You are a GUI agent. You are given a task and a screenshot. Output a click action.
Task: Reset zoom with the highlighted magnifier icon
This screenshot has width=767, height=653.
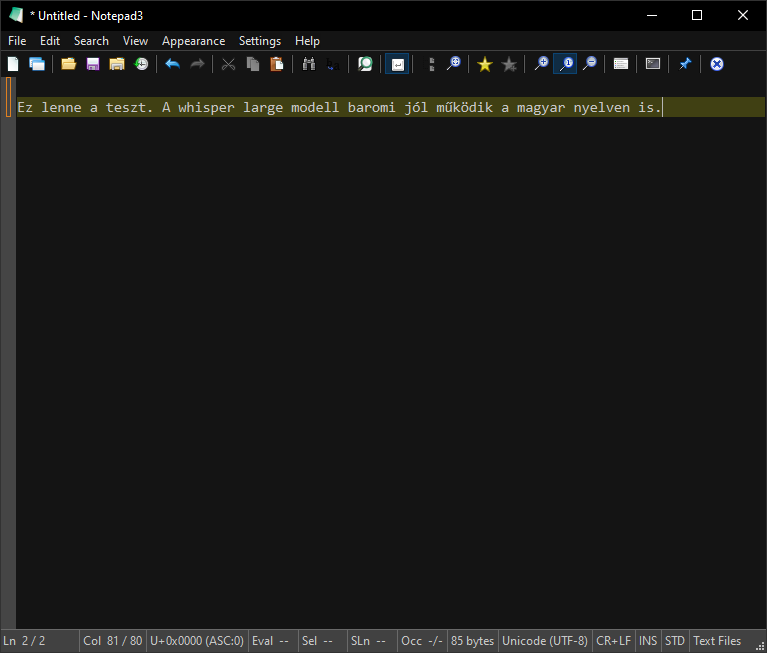tap(565, 64)
